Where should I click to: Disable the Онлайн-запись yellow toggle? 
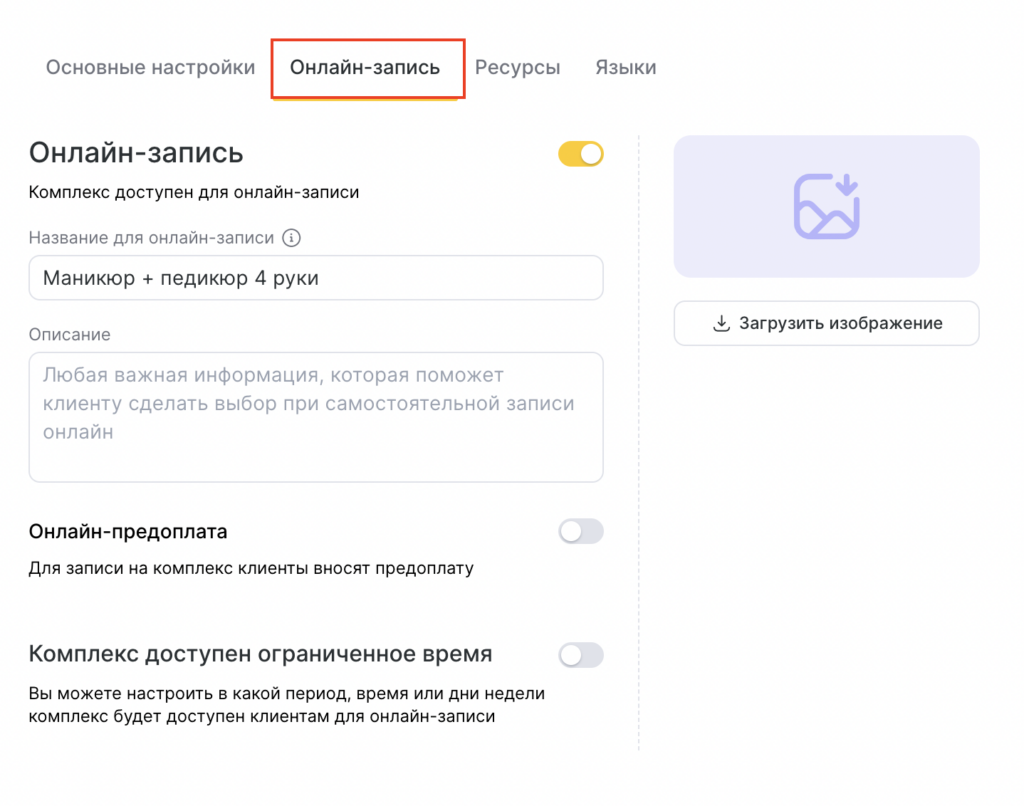point(581,154)
